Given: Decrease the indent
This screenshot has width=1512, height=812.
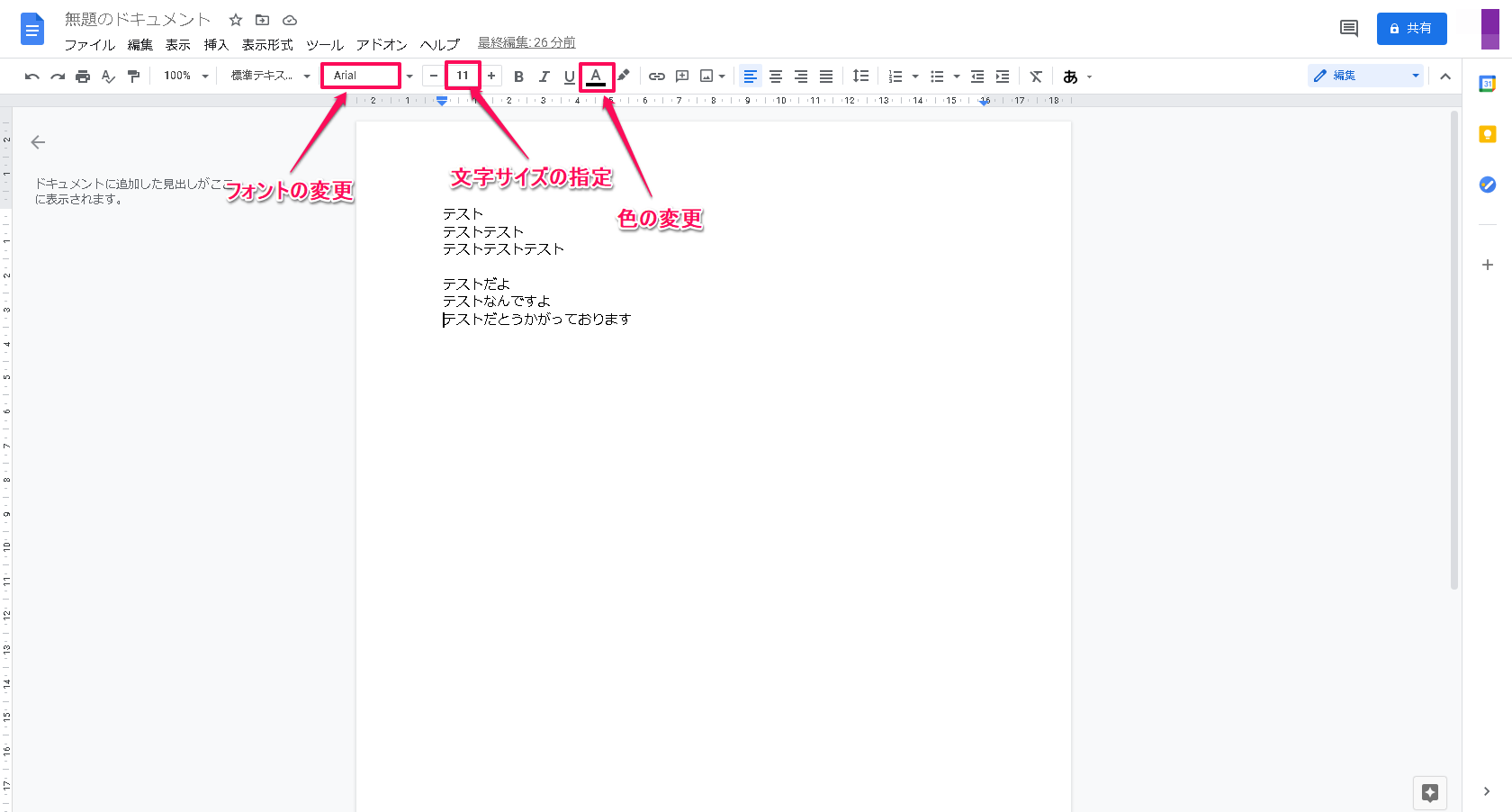Looking at the screenshot, I should coord(977,77).
